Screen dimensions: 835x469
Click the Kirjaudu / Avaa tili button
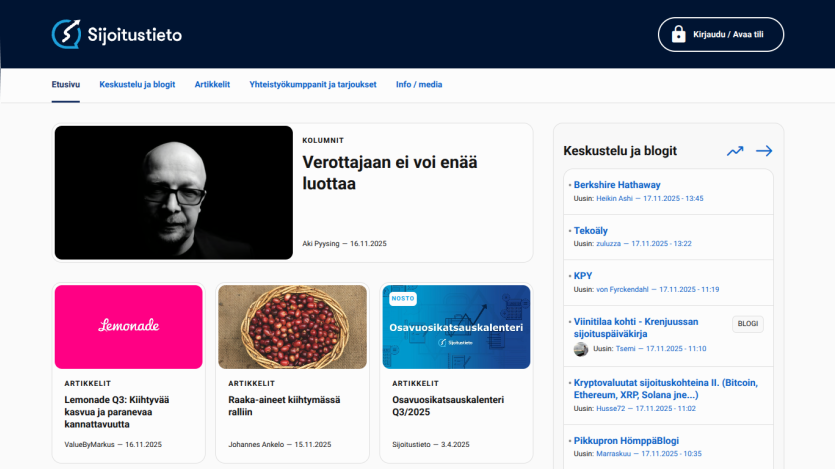click(721, 35)
